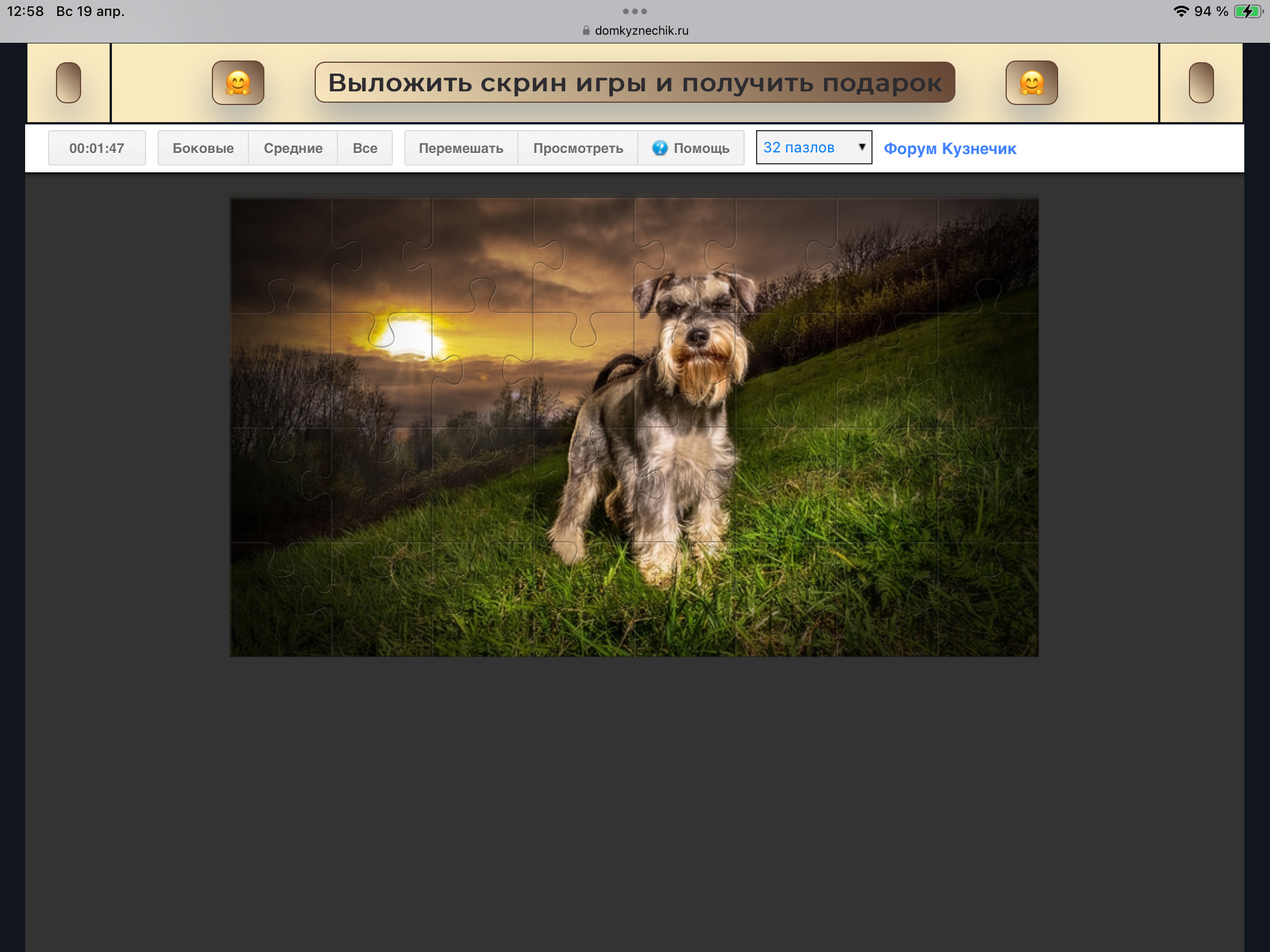
Task: Click the right hugging face emoji button
Action: pos(1031,83)
